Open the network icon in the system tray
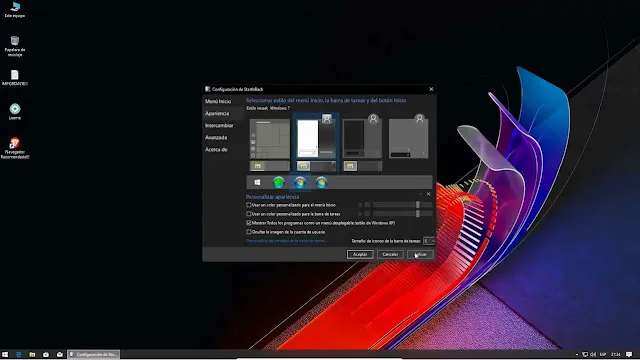Viewport: 640px width, 360px height. tap(585, 354)
